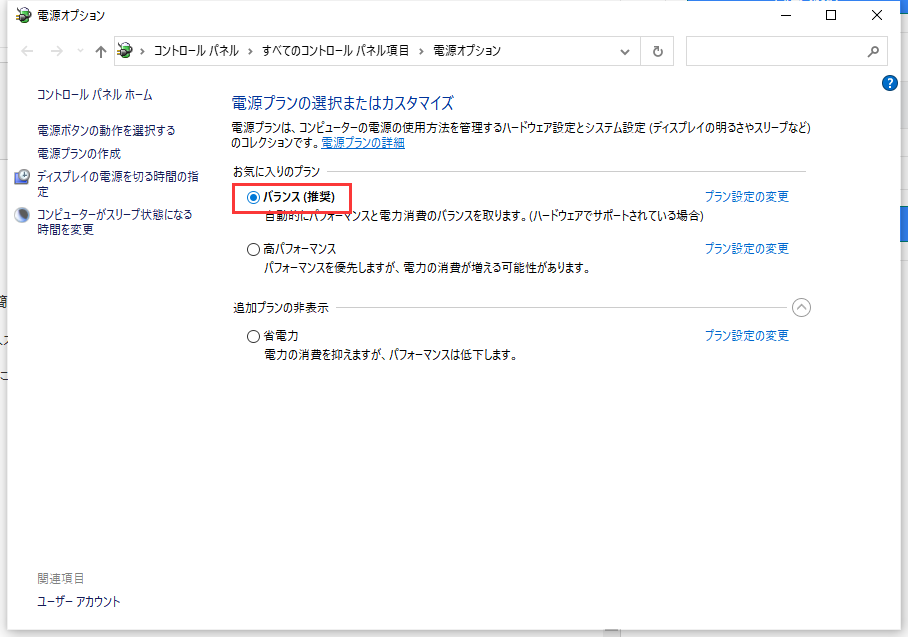Select the 省電力 power plan
Viewport: 908px width, 637px height.
pyautogui.click(x=253, y=336)
